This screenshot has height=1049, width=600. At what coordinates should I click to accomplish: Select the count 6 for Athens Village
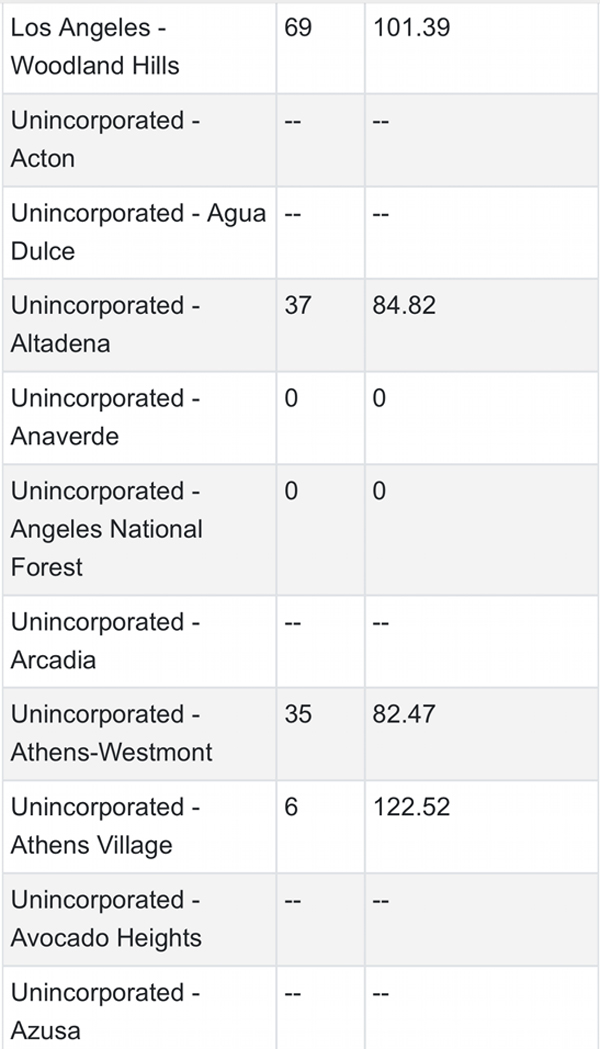[x=291, y=807]
